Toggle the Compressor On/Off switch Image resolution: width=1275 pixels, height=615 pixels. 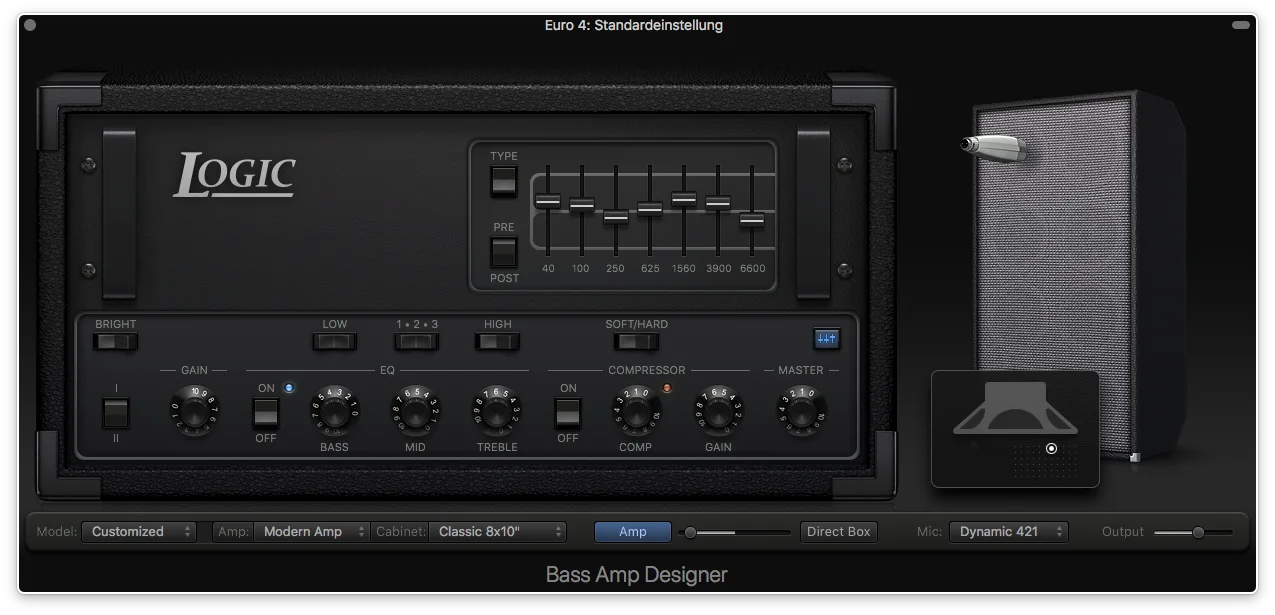(x=568, y=412)
